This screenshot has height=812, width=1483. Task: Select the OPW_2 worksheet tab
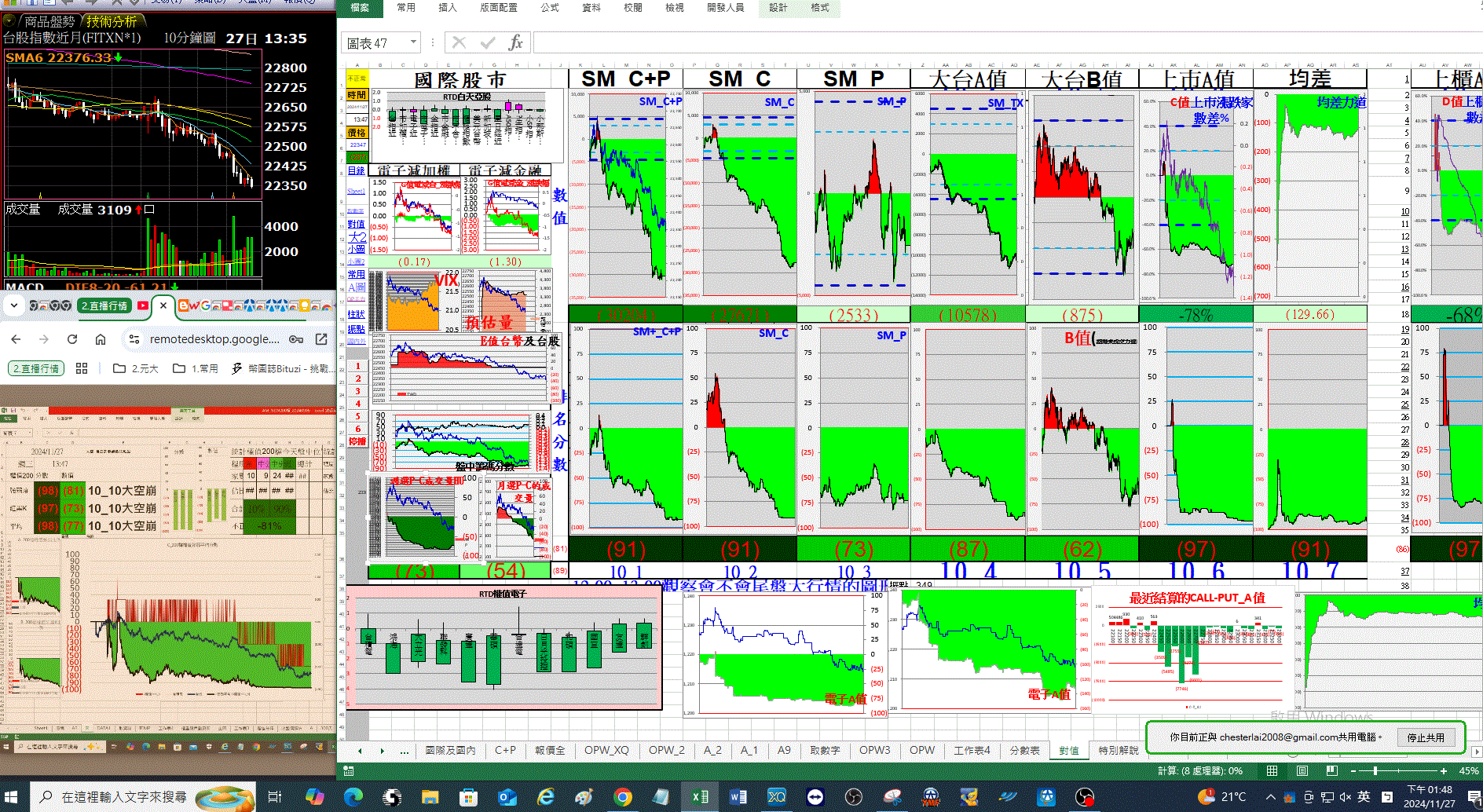tap(667, 750)
